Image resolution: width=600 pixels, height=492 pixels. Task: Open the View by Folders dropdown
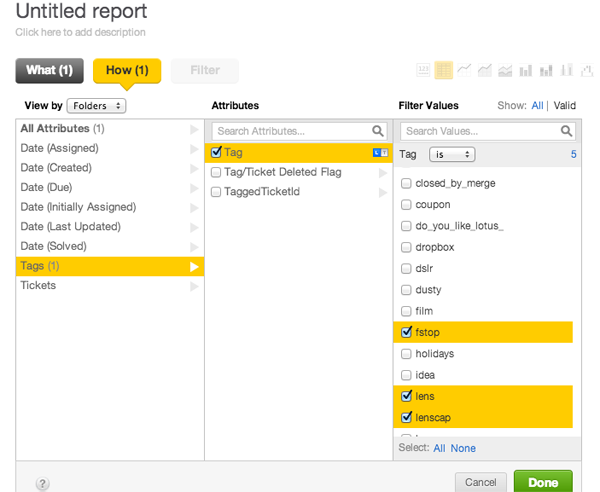pyautogui.click(x=96, y=106)
